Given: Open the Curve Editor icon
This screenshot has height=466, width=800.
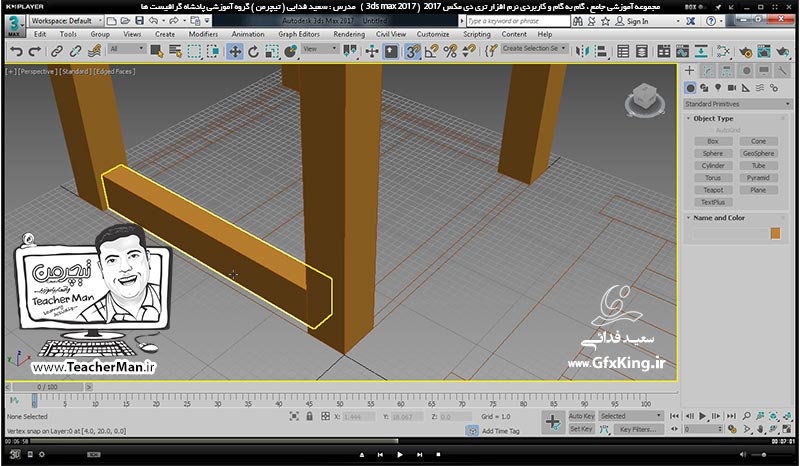Looking at the screenshot, I should pyautogui.click(x=683, y=51).
